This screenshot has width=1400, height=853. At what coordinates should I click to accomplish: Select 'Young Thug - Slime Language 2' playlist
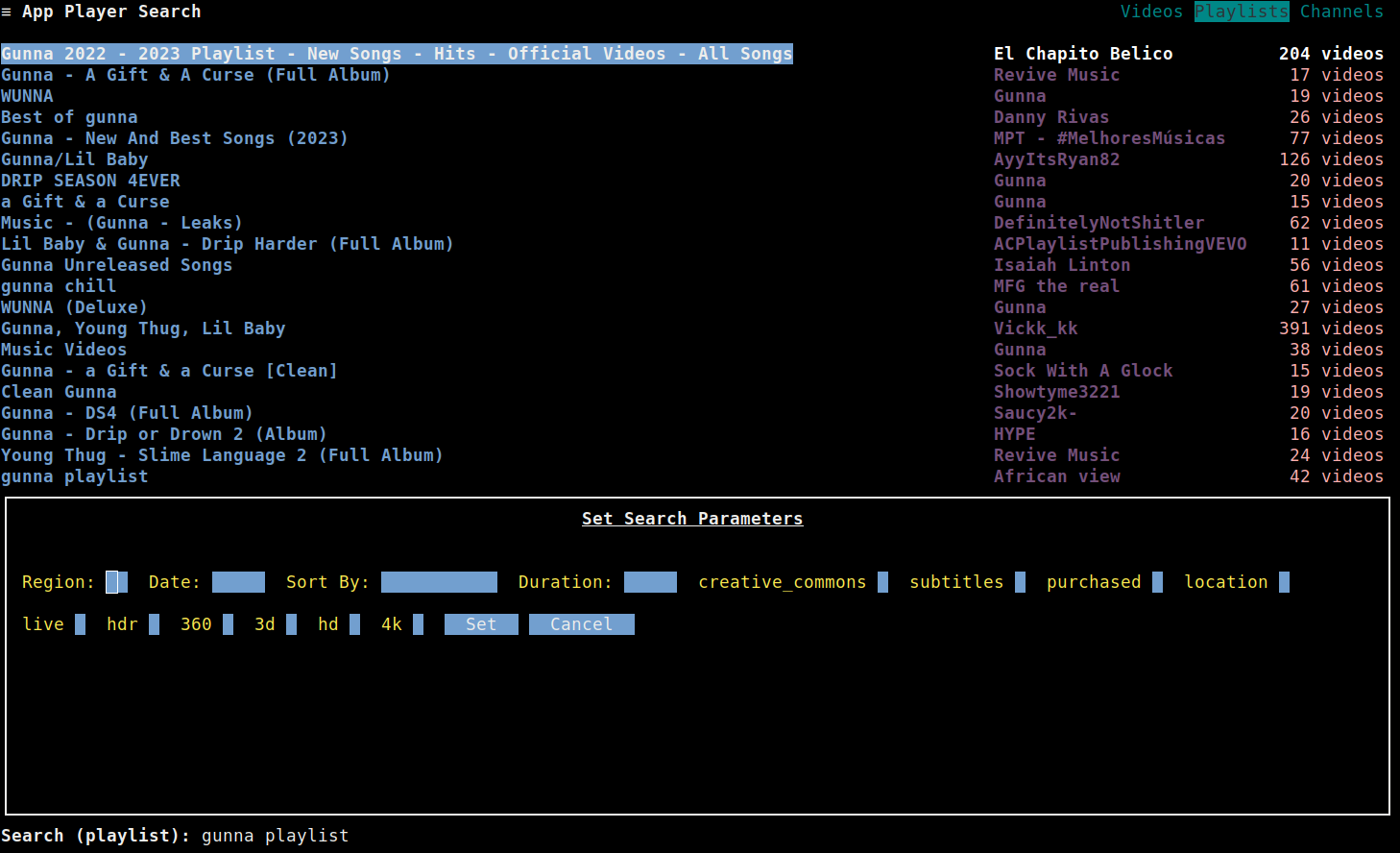click(222, 455)
